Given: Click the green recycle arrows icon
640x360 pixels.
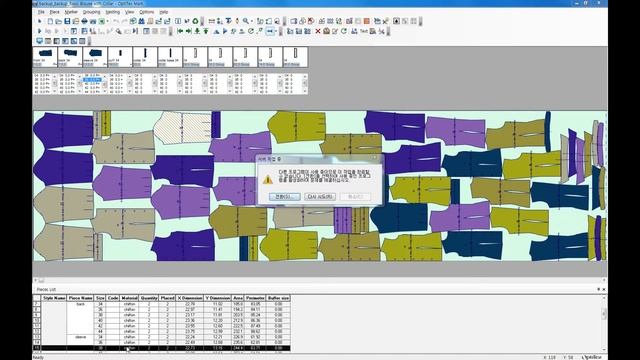Looking at the screenshot, I should coord(196,21).
